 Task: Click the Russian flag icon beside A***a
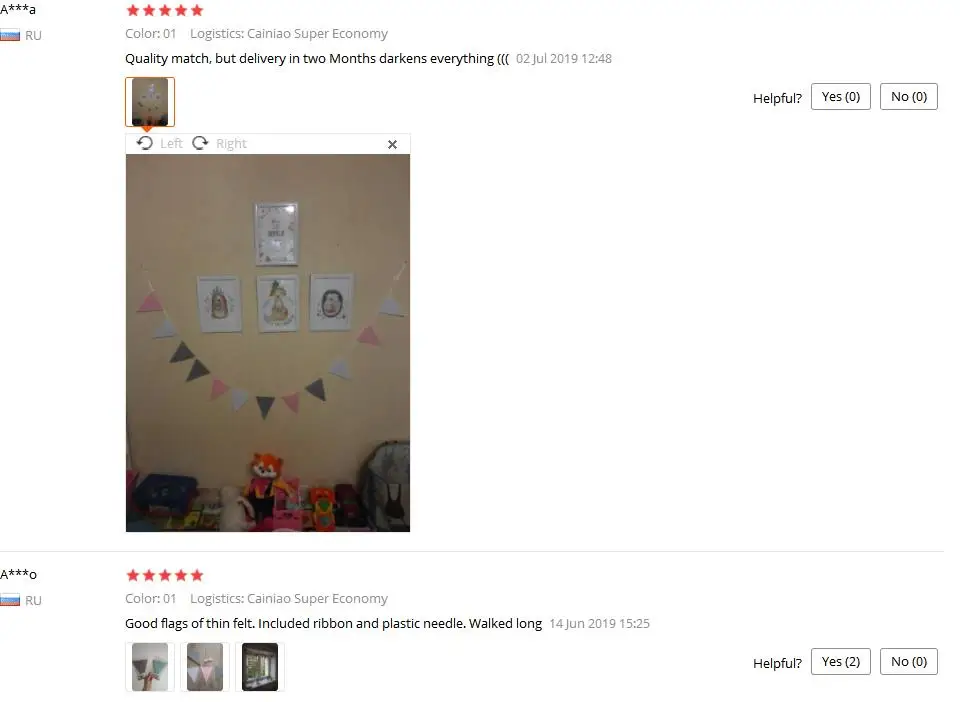10,35
